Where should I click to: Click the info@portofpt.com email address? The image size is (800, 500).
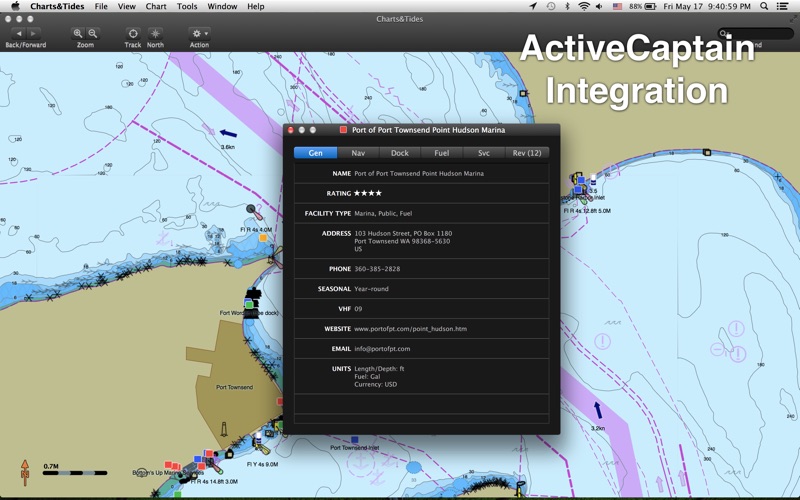point(382,349)
